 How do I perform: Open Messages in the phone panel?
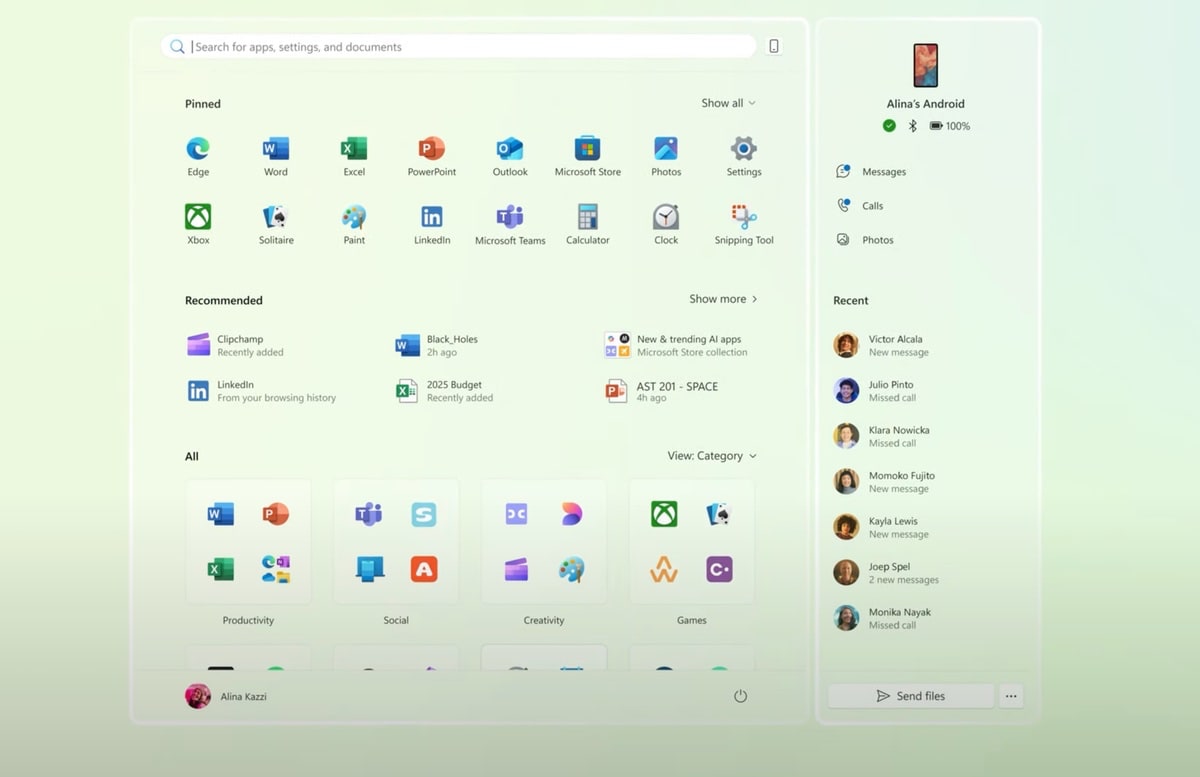pos(882,172)
